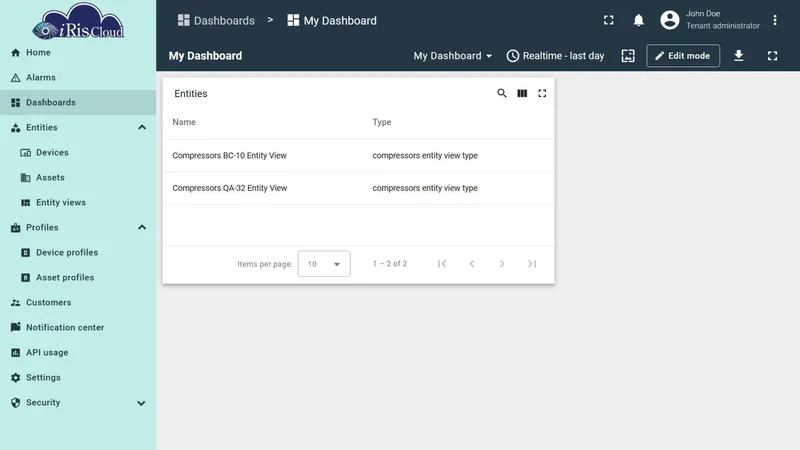Click the download dashboard icon

click(738, 56)
